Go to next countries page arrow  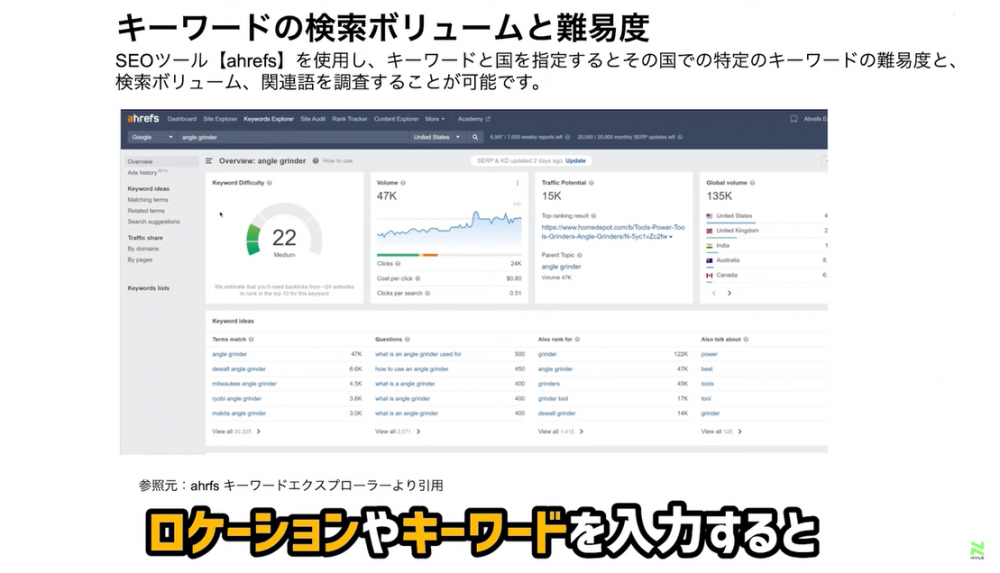(730, 294)
